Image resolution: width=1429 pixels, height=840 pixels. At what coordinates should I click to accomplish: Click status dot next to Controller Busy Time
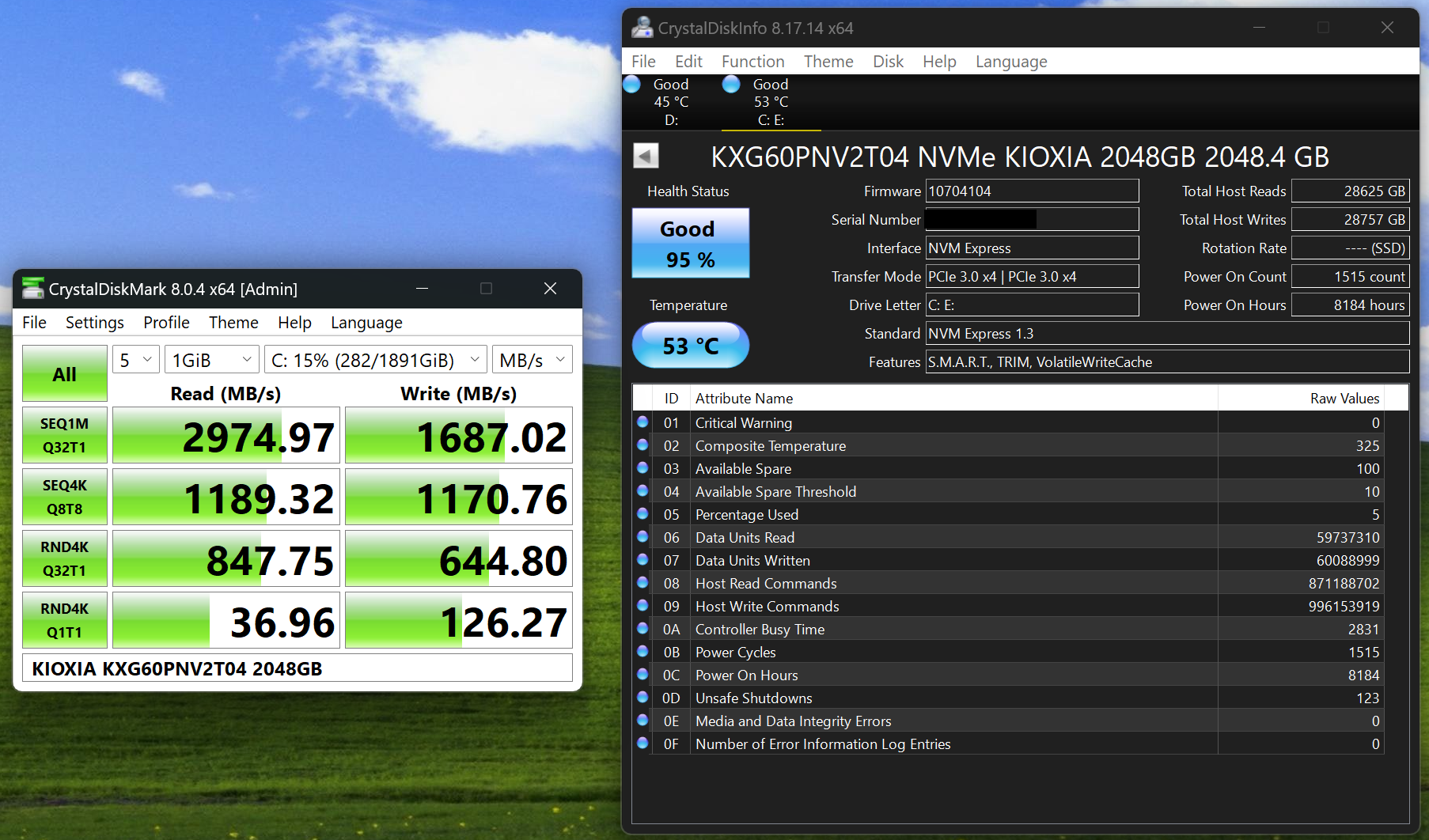642,629
